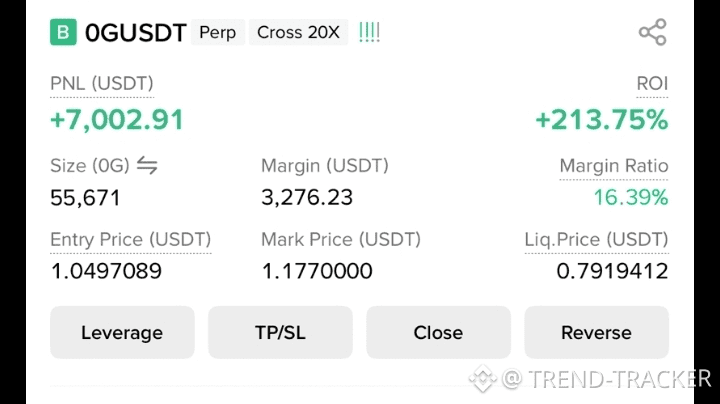
Task: Close the 0GUSDT position
Action: click(438, 332)
